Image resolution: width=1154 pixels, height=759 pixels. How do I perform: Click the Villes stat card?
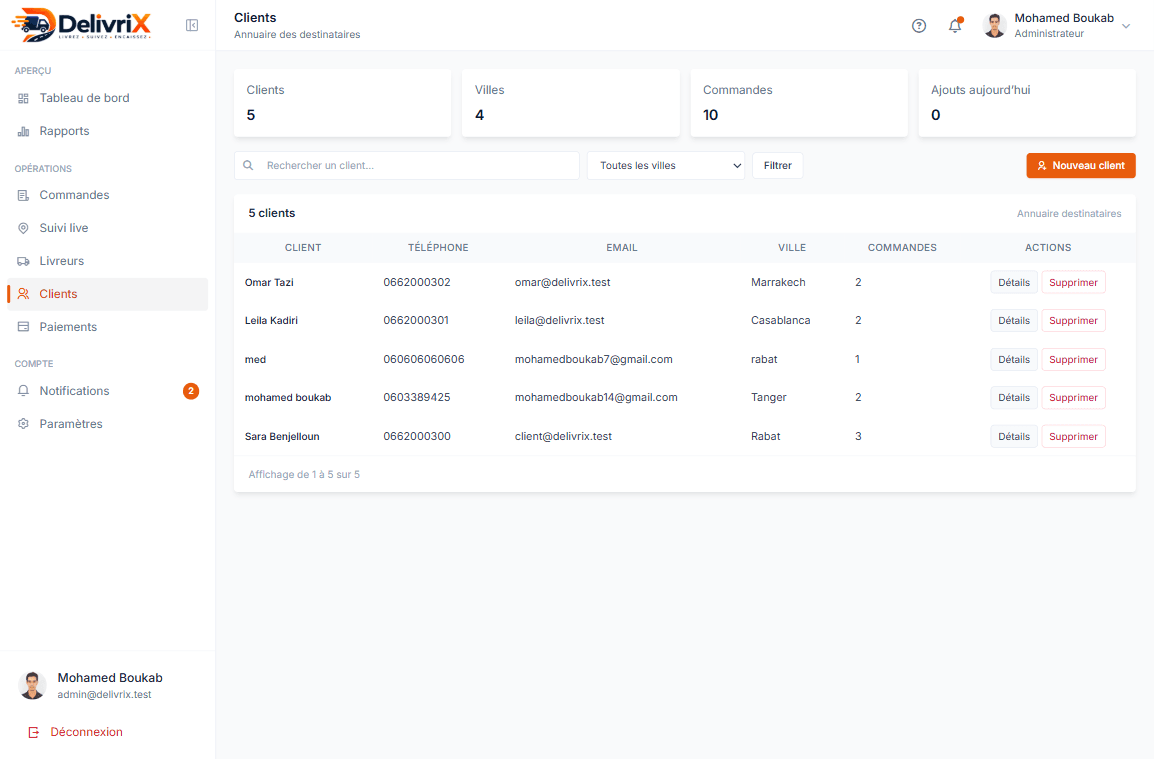click(570, 103)
